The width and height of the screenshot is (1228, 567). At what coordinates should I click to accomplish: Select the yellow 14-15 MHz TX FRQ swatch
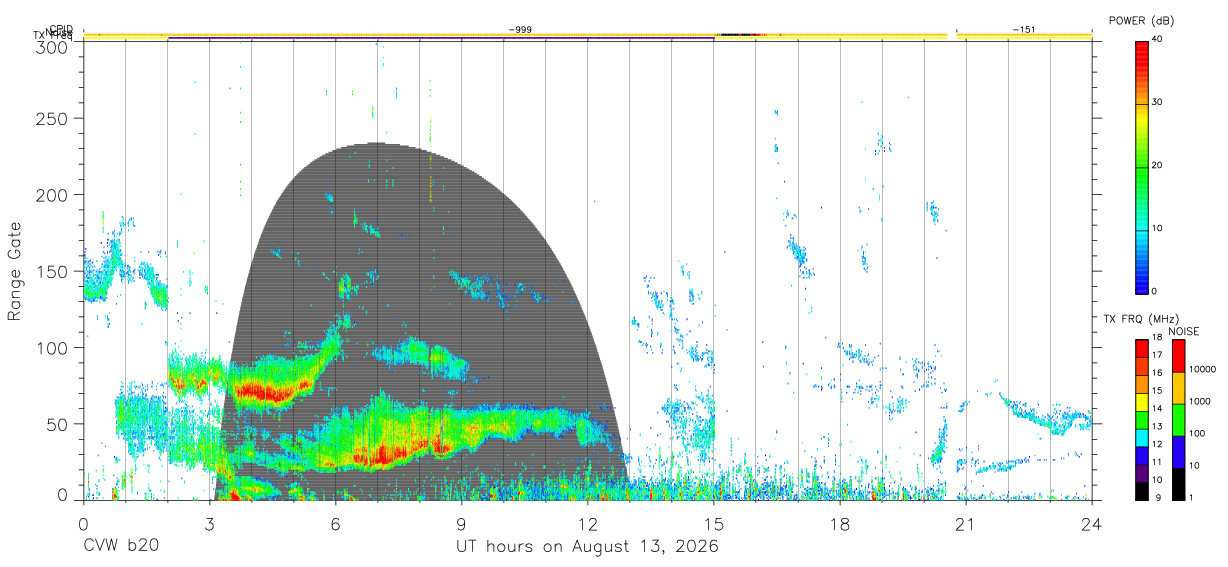click(x=1142, y=401)
